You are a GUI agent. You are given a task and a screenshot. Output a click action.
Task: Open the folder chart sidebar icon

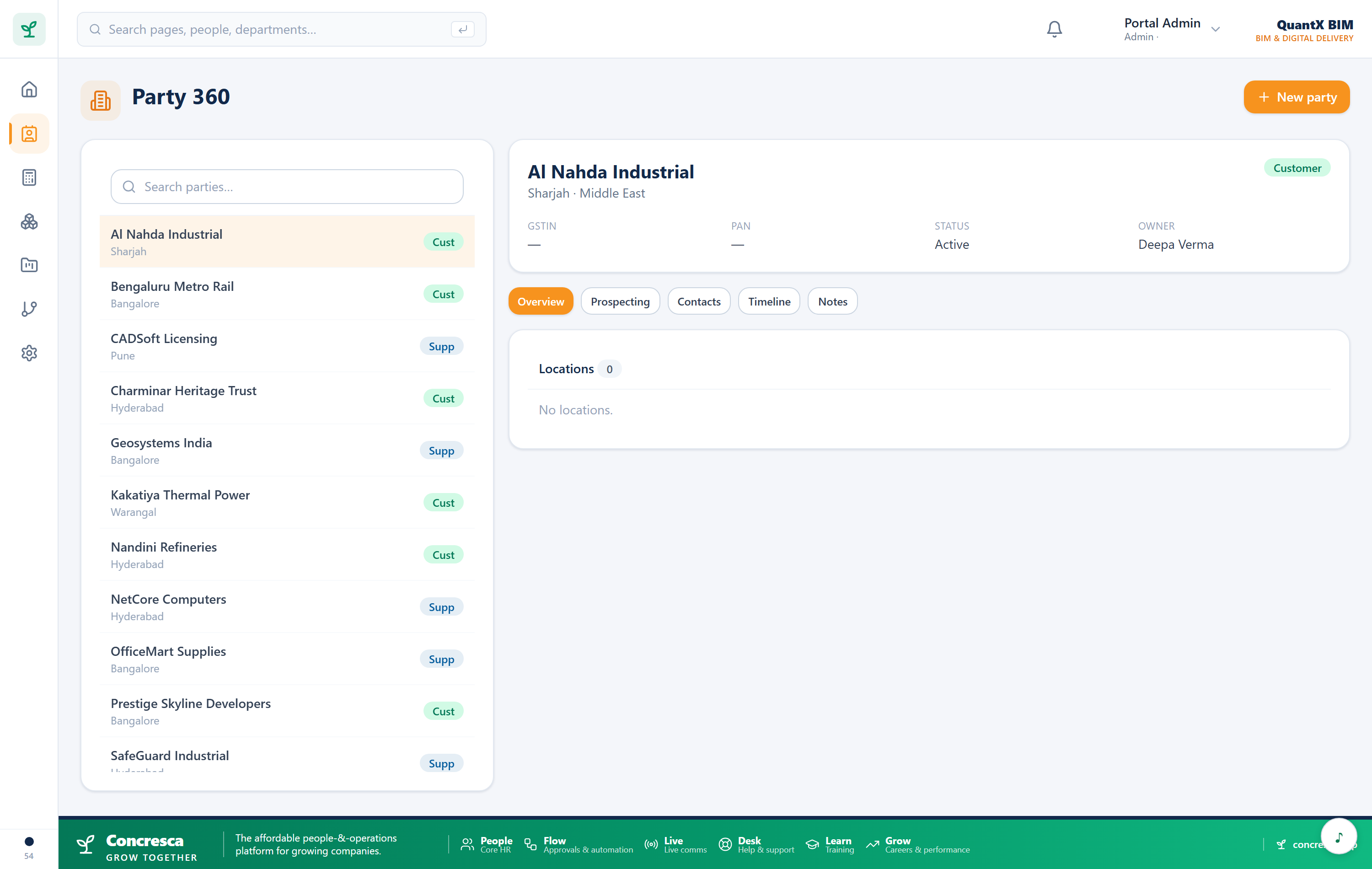(x=29, y=265)
